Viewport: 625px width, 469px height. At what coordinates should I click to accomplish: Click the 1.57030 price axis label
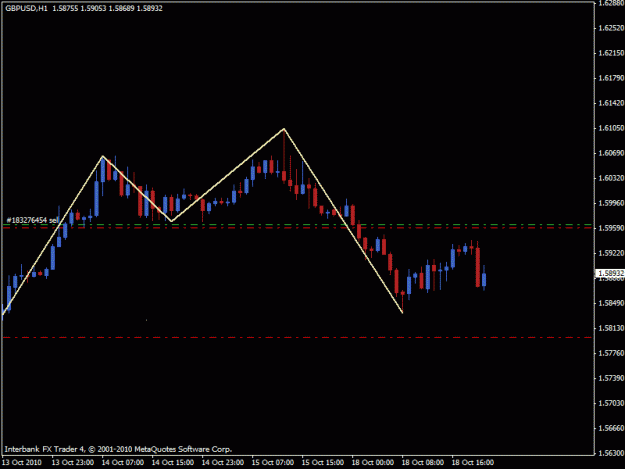(611, 403)
